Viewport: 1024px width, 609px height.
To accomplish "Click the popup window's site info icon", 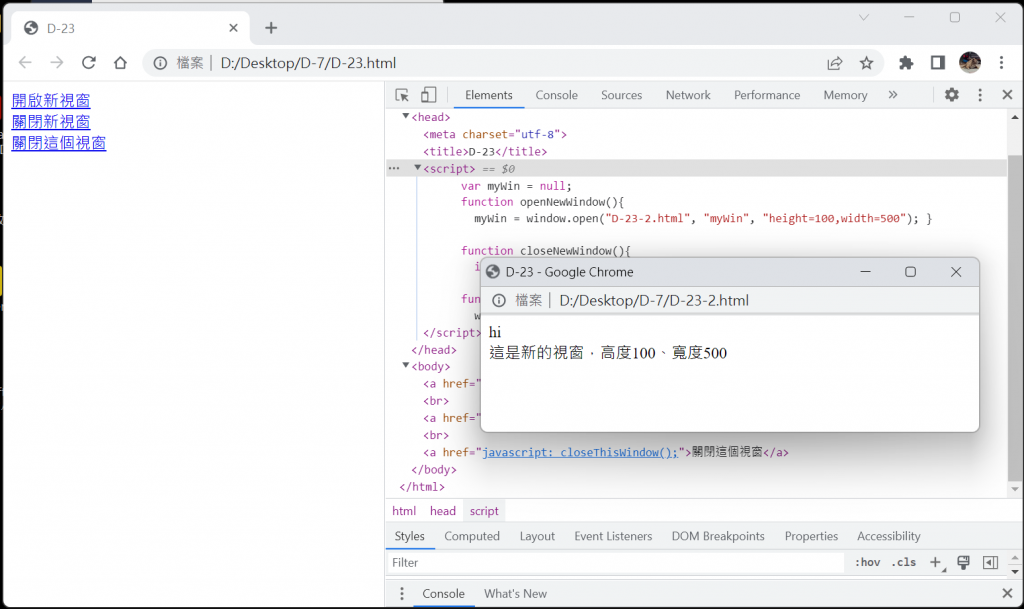I will click(x=499, y=300).
